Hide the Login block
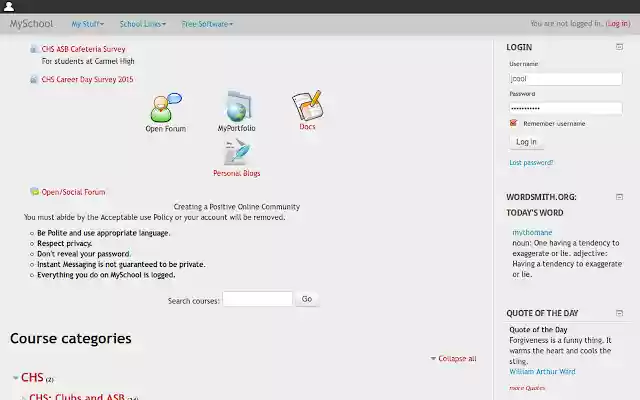 [x=619, y=47]
